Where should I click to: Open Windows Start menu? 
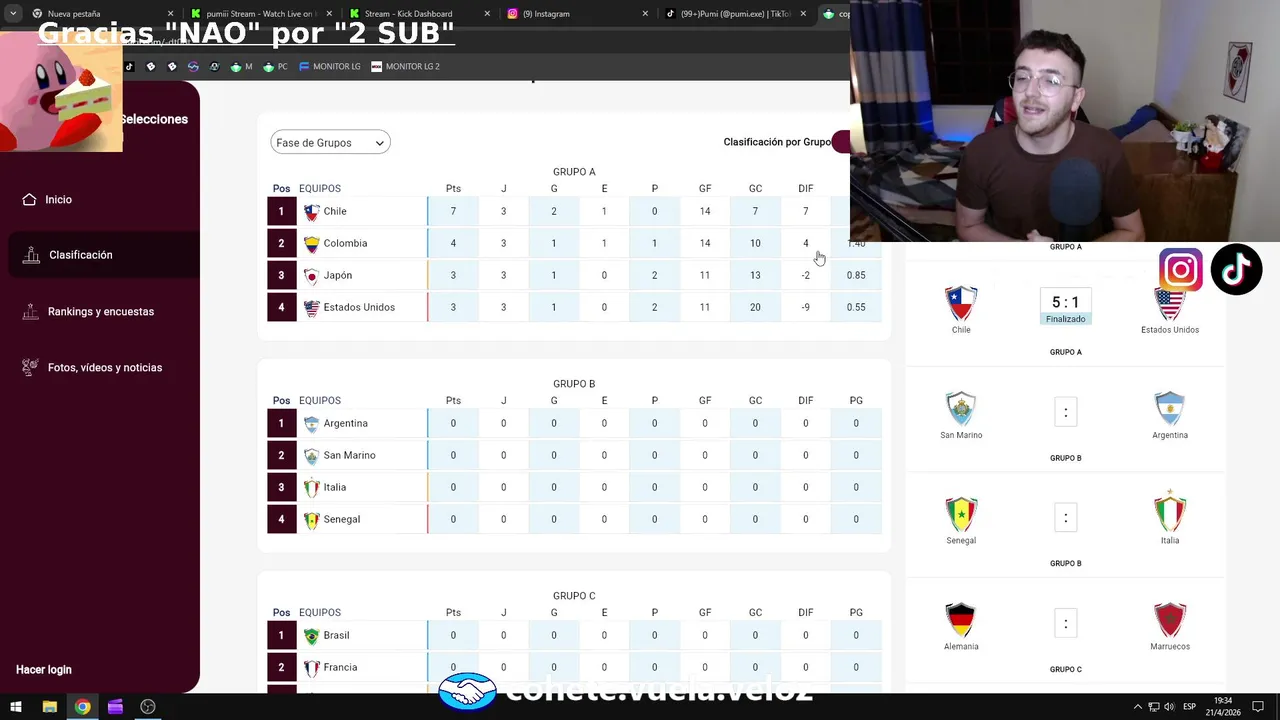pos(16,707)
